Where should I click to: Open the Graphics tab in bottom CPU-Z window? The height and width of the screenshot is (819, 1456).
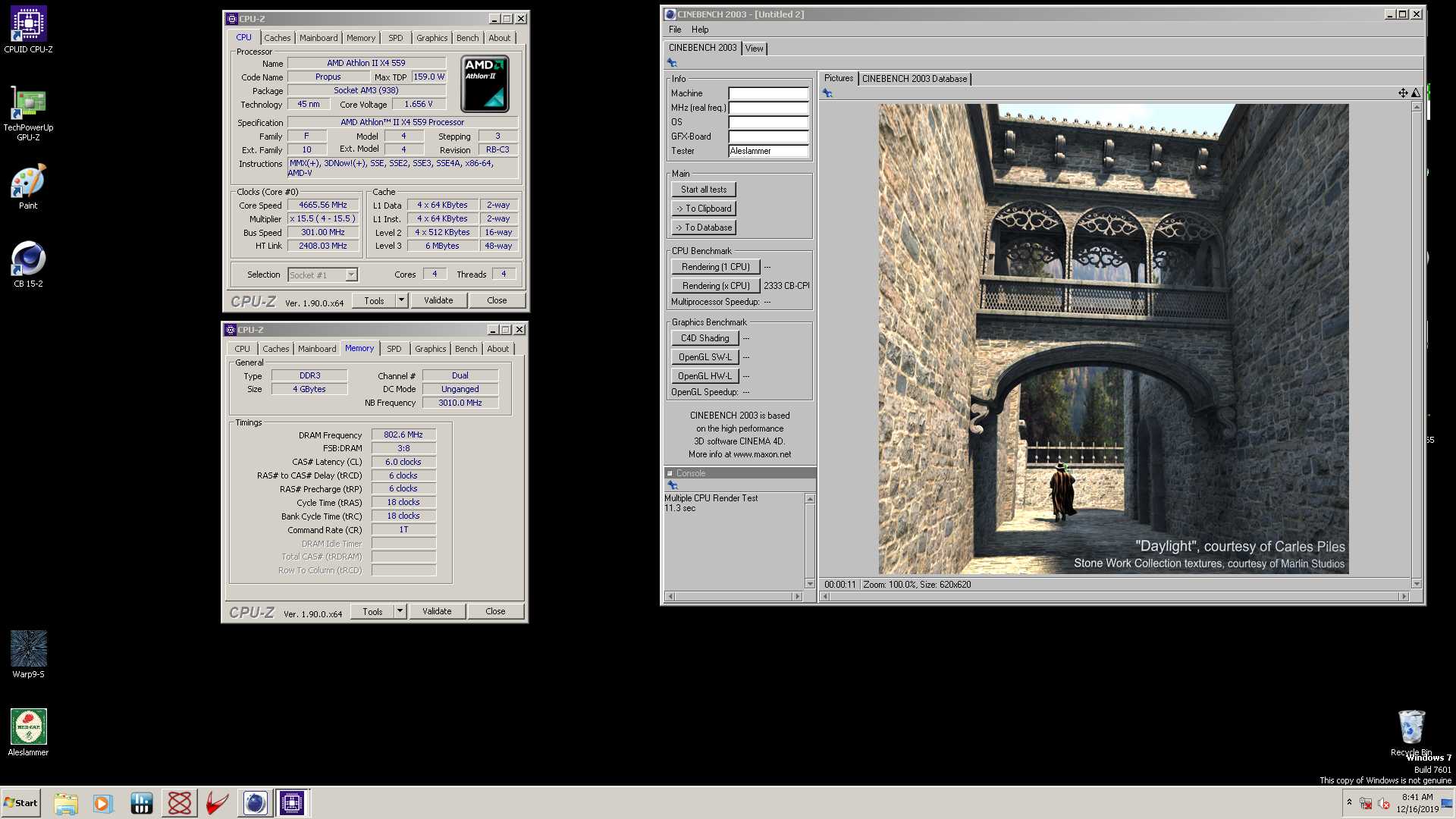(x=431, y=349)
